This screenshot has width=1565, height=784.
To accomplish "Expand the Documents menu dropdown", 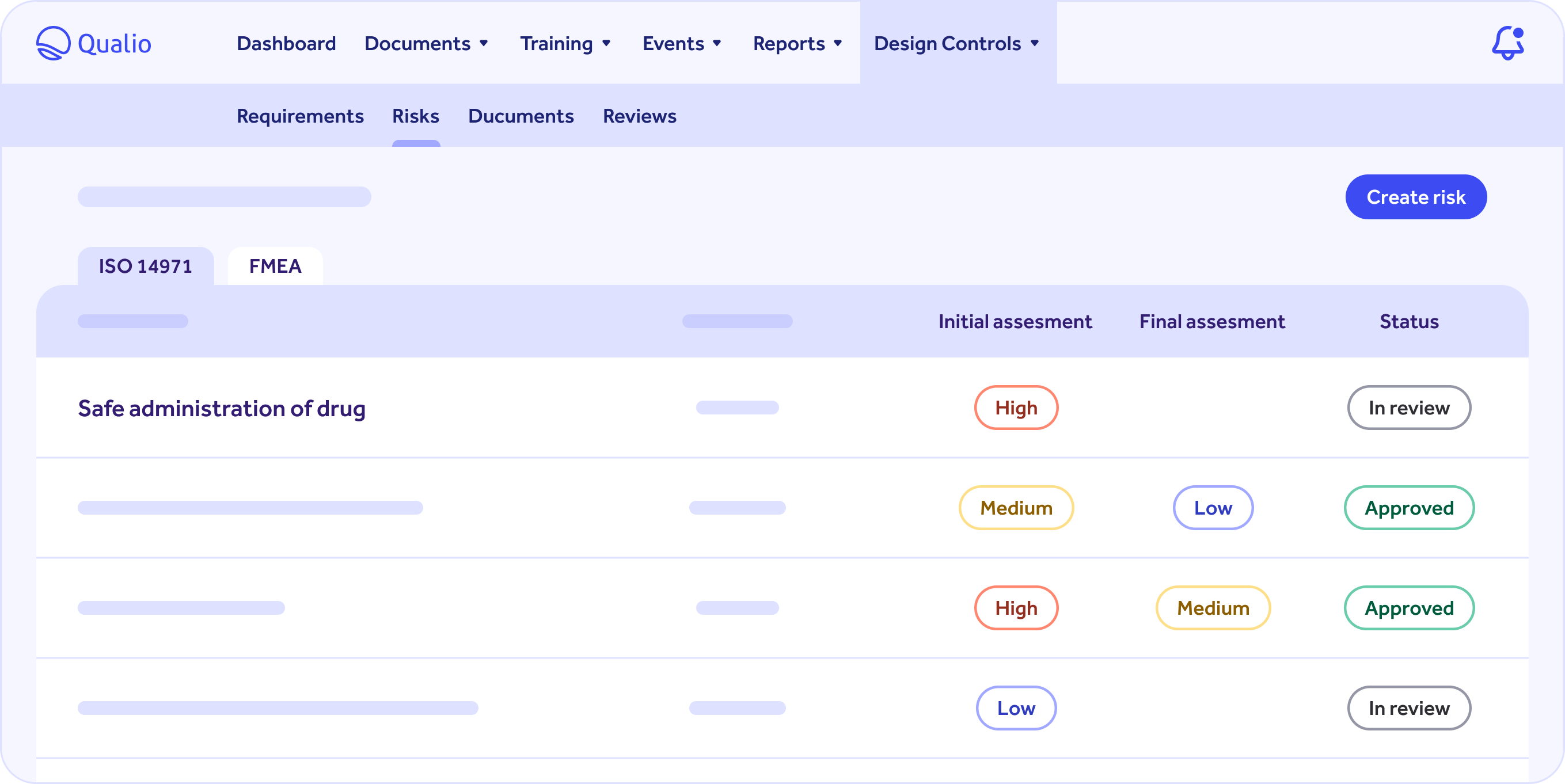I will (x=426, y=43).
